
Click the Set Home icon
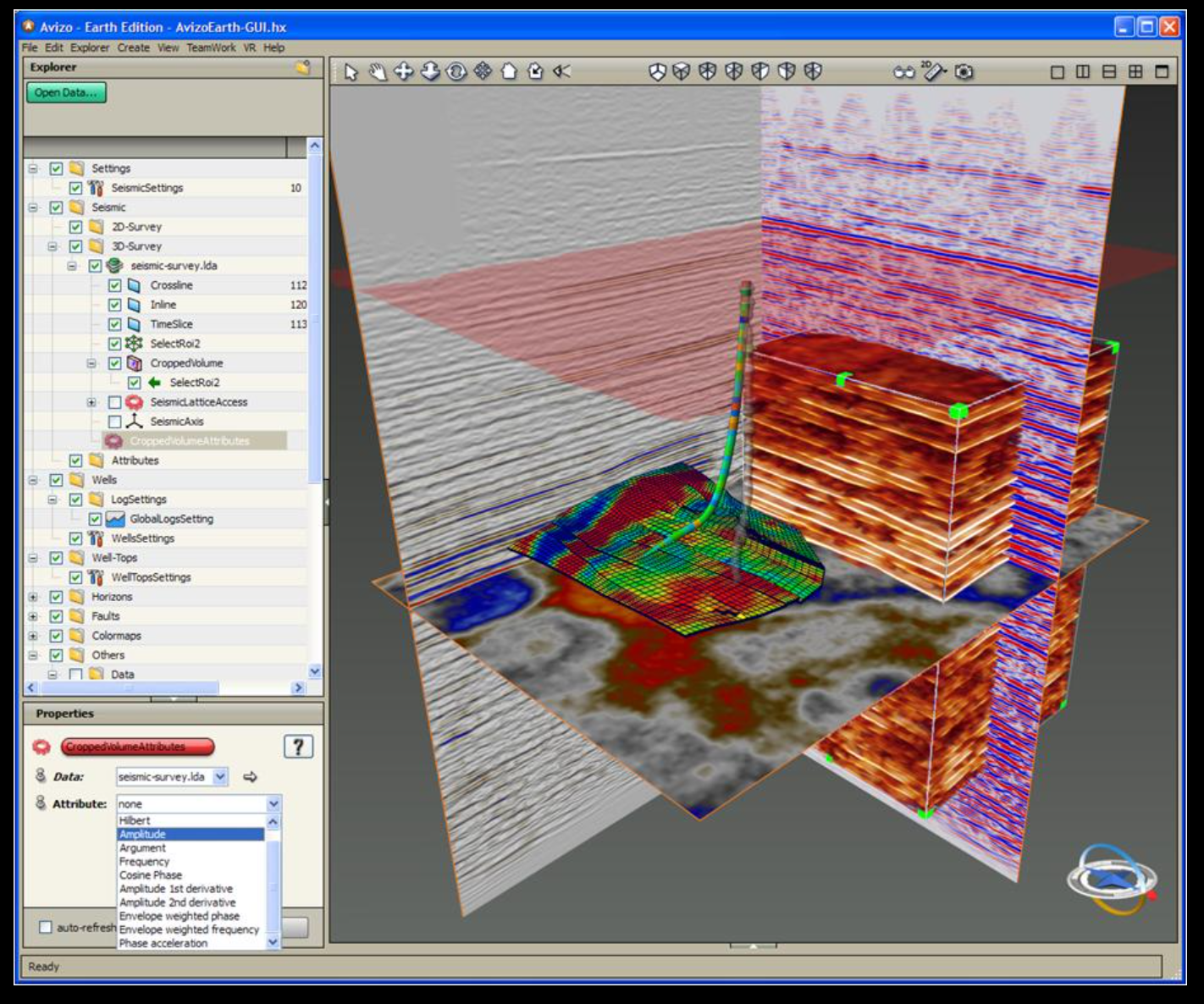click(x=535, y=72)
